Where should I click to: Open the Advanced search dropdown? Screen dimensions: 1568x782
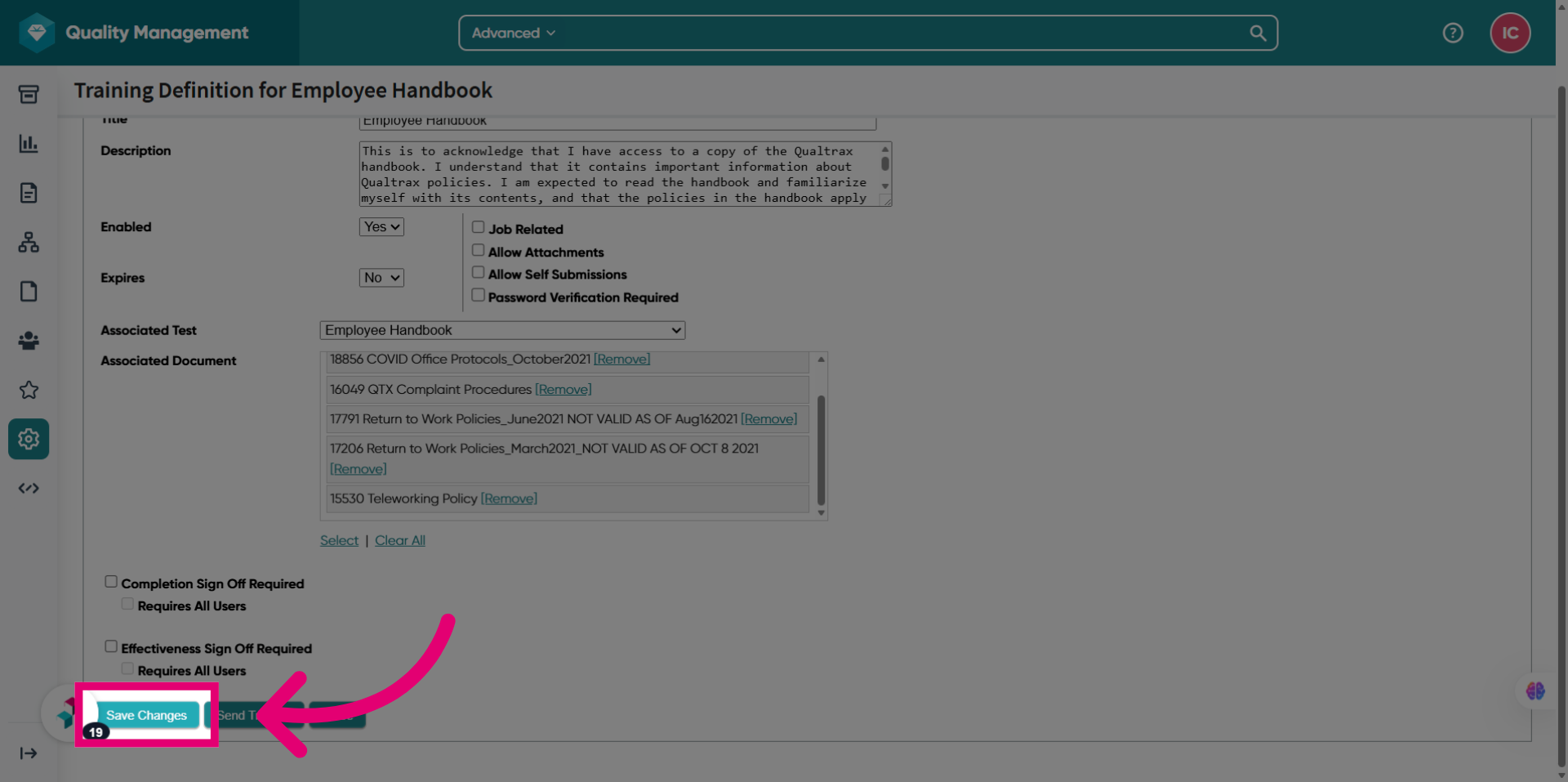click(513, 33)
